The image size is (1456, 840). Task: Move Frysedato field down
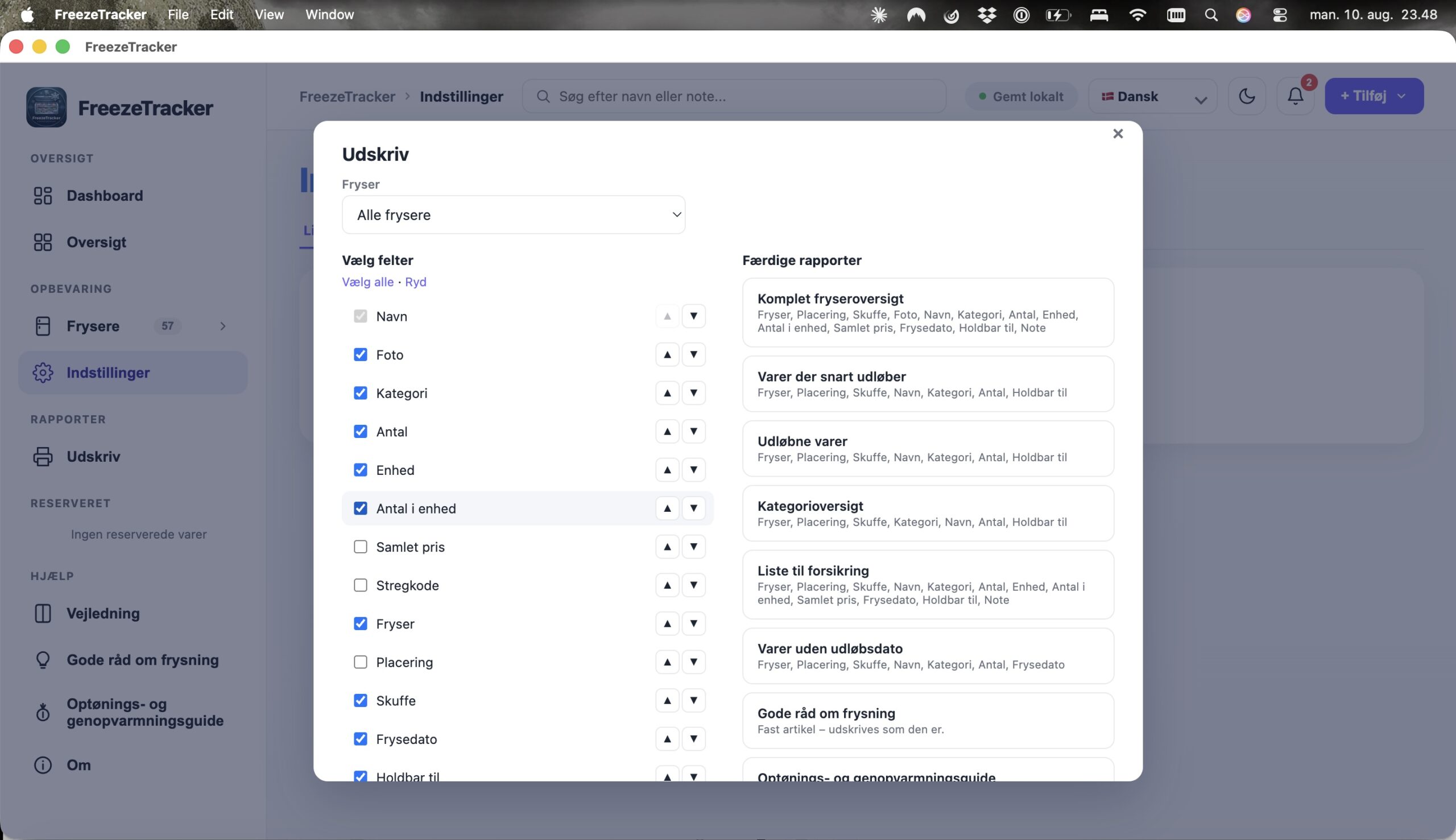pos(693,739)
